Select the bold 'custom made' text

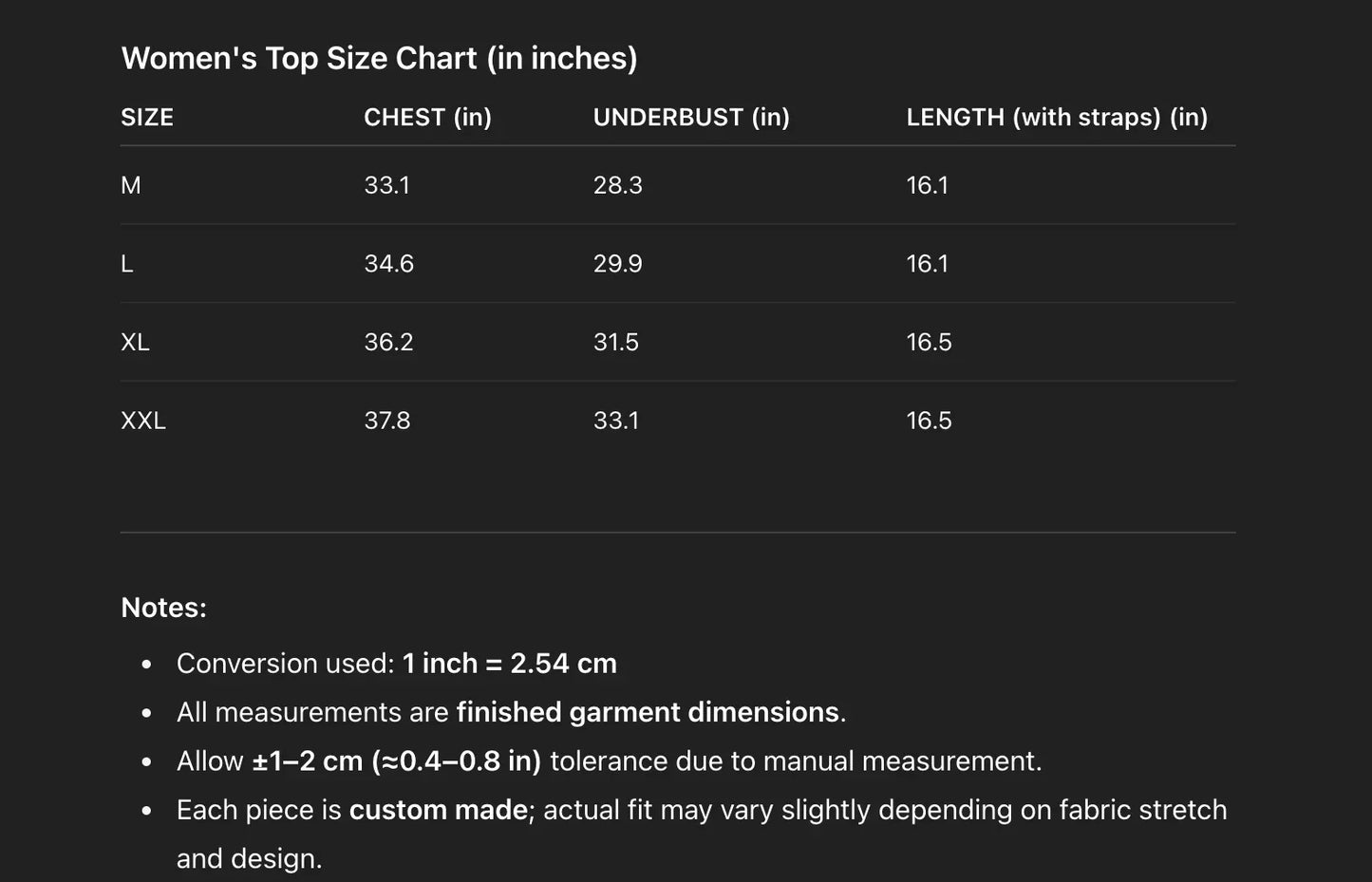(x=438, y=810)
